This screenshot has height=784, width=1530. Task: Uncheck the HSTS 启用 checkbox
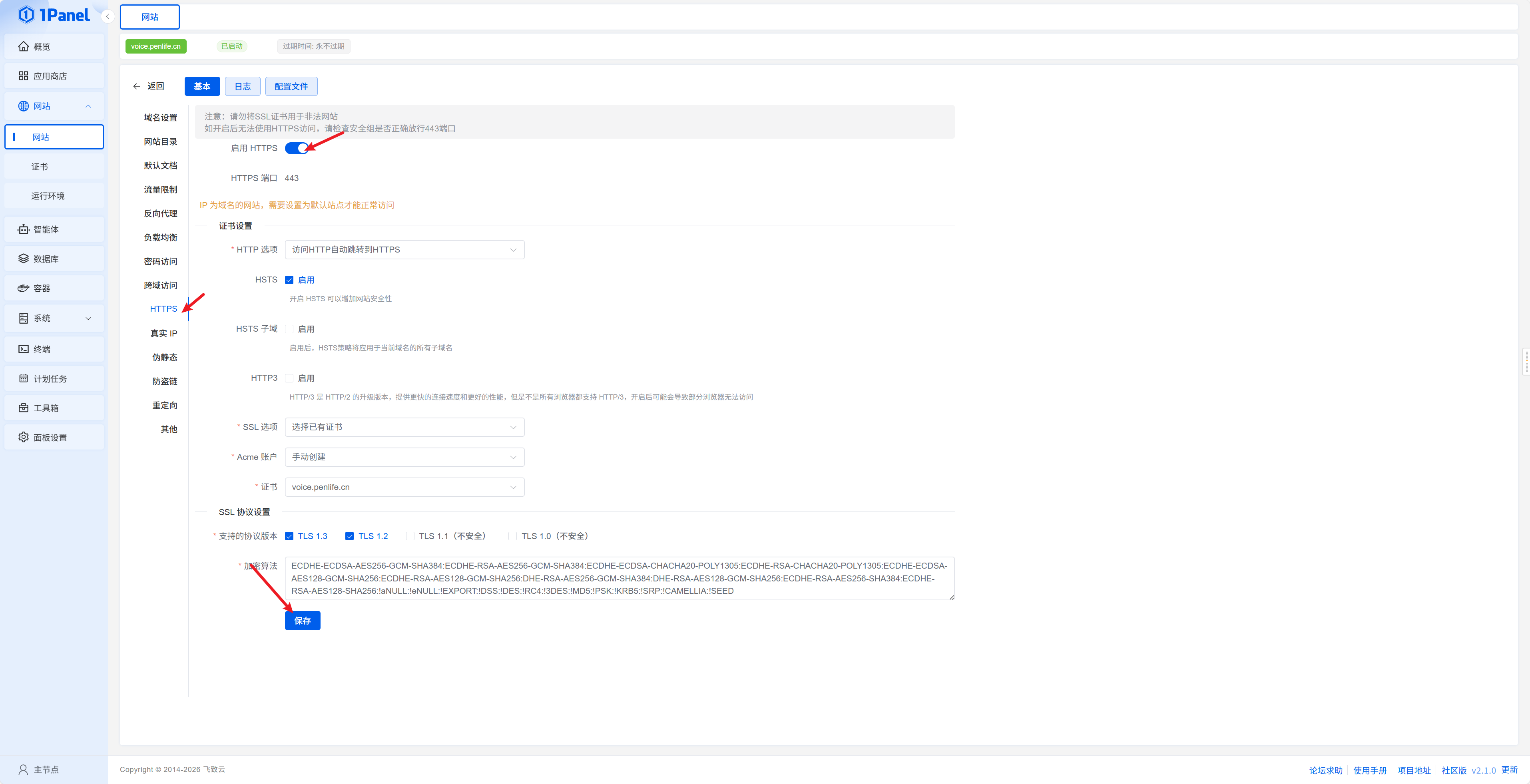[289, 280]
